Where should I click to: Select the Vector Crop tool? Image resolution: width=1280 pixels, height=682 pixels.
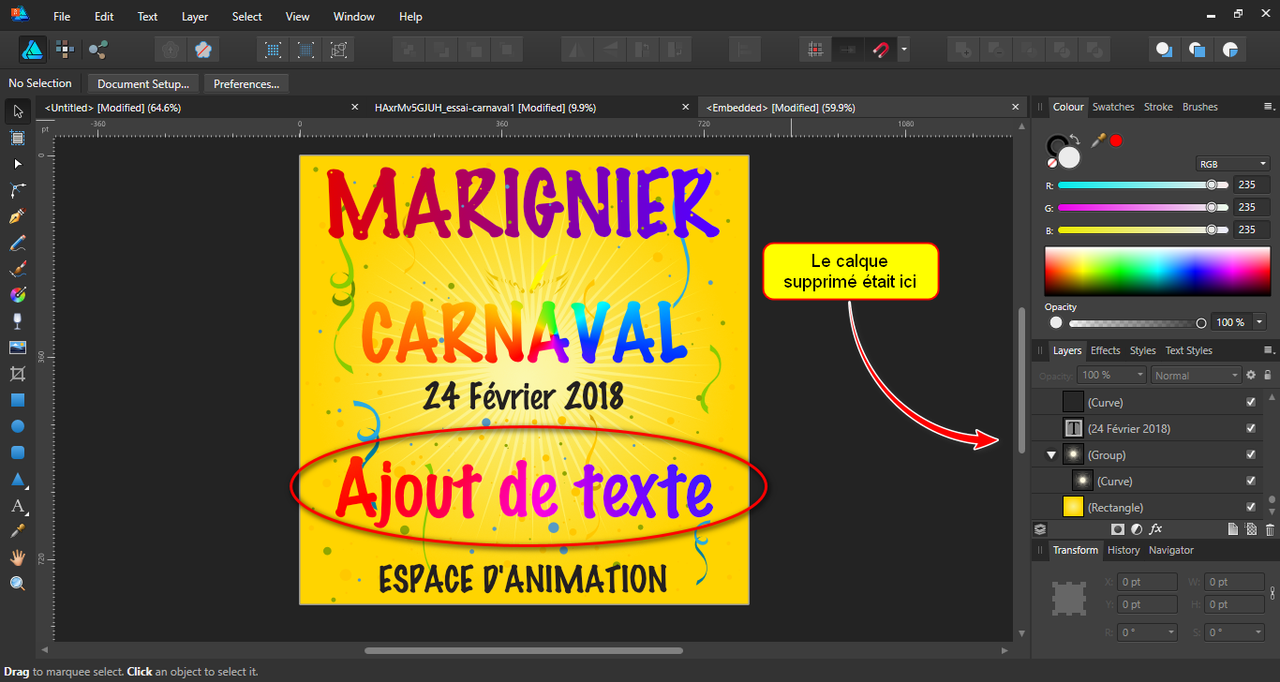pyautogui.click(x=17, y=373)
